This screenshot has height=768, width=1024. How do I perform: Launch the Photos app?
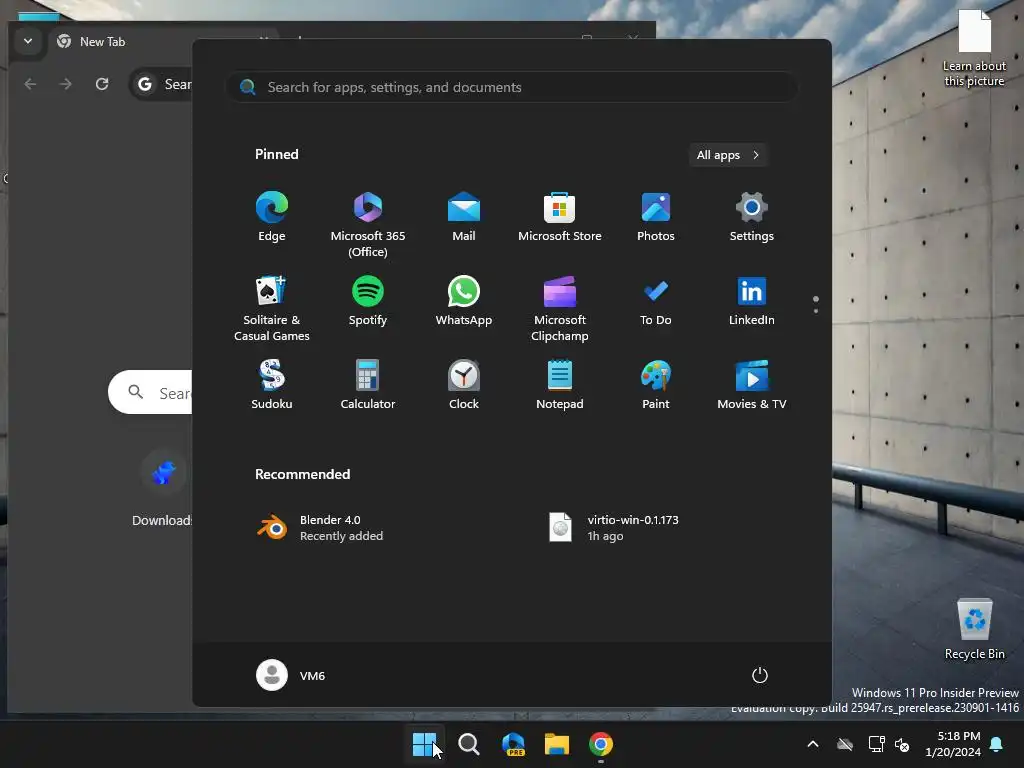point(656,217)
